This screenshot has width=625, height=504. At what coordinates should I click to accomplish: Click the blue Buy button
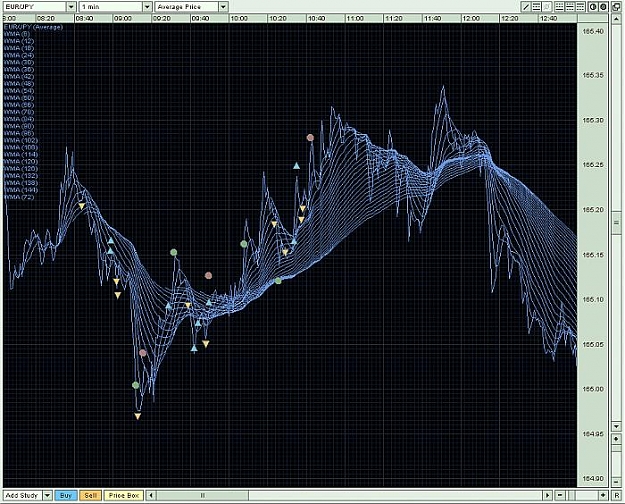(x=65, y=496)
